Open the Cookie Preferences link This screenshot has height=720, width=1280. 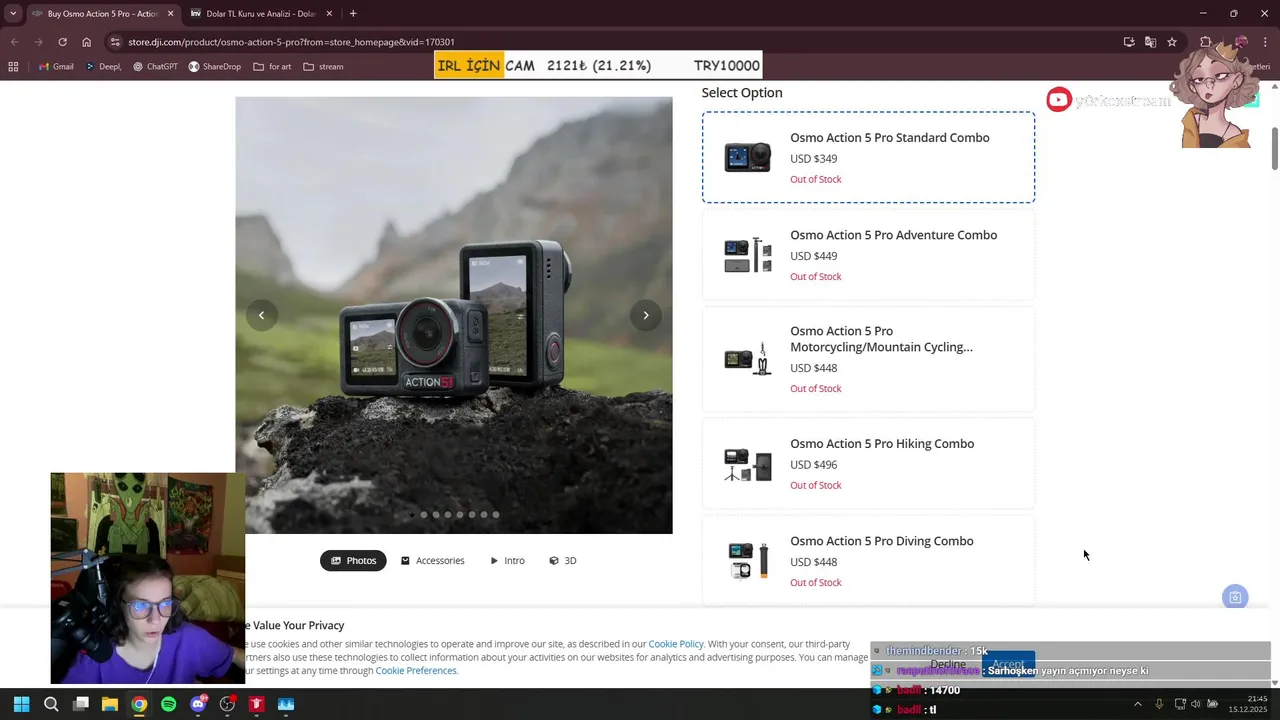(416, 670)
